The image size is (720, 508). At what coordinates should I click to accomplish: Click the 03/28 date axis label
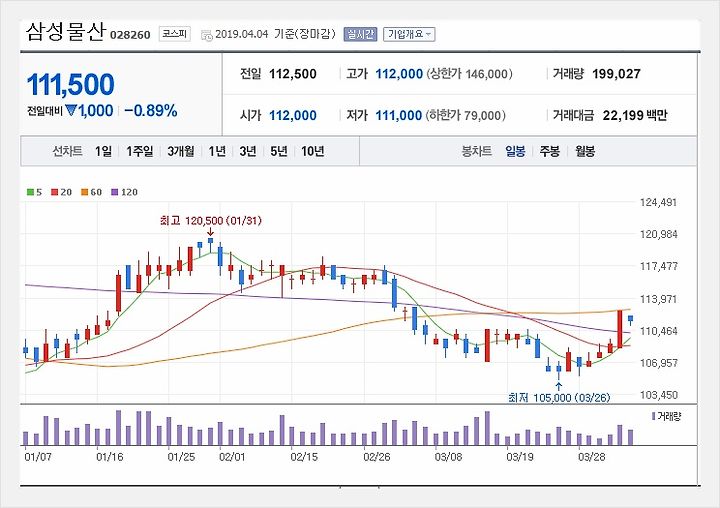pyautogui.click(x=591, y=457)
